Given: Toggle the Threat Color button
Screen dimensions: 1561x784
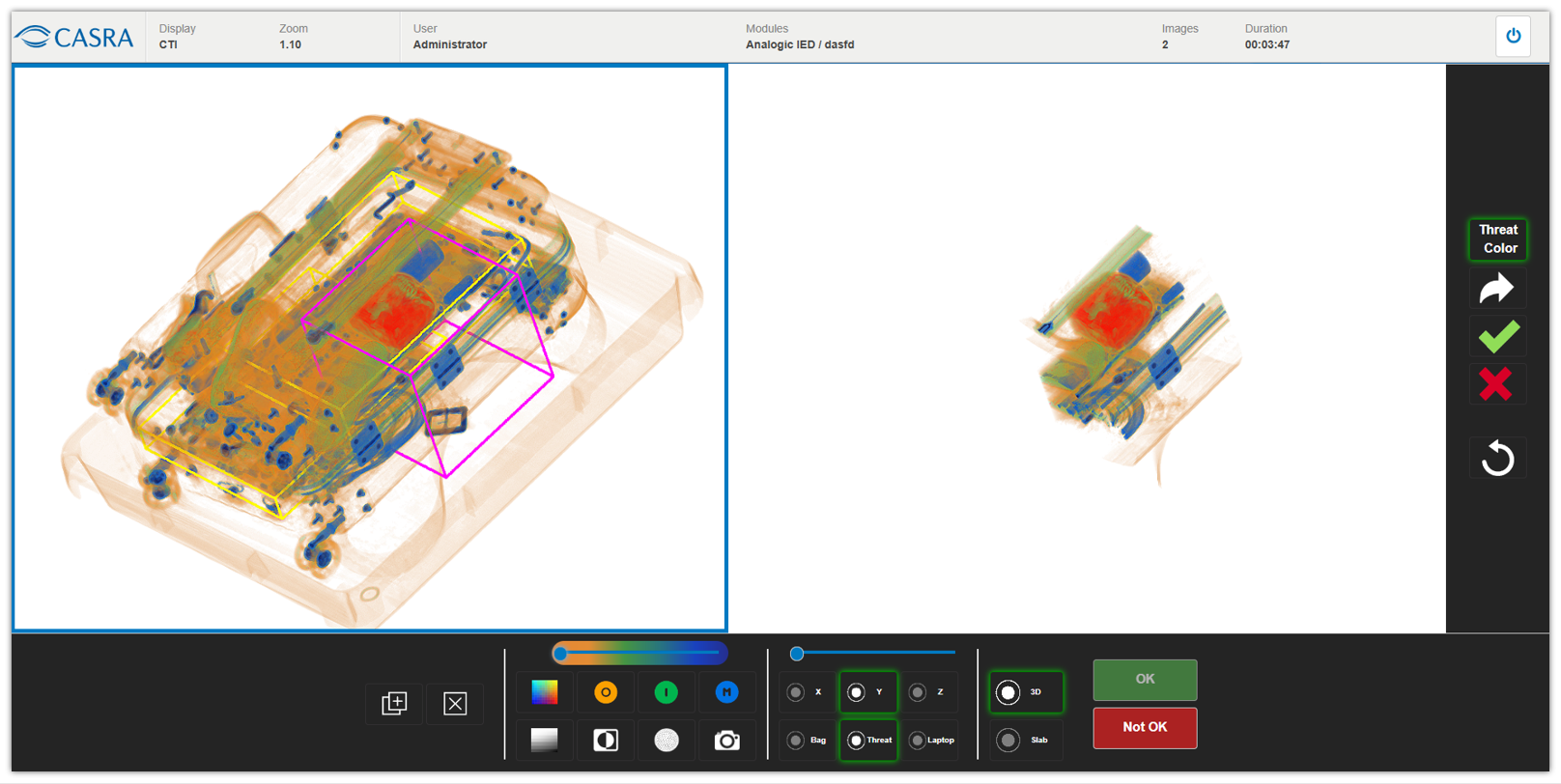Looking at the screenshot, I should (1498, 239).
